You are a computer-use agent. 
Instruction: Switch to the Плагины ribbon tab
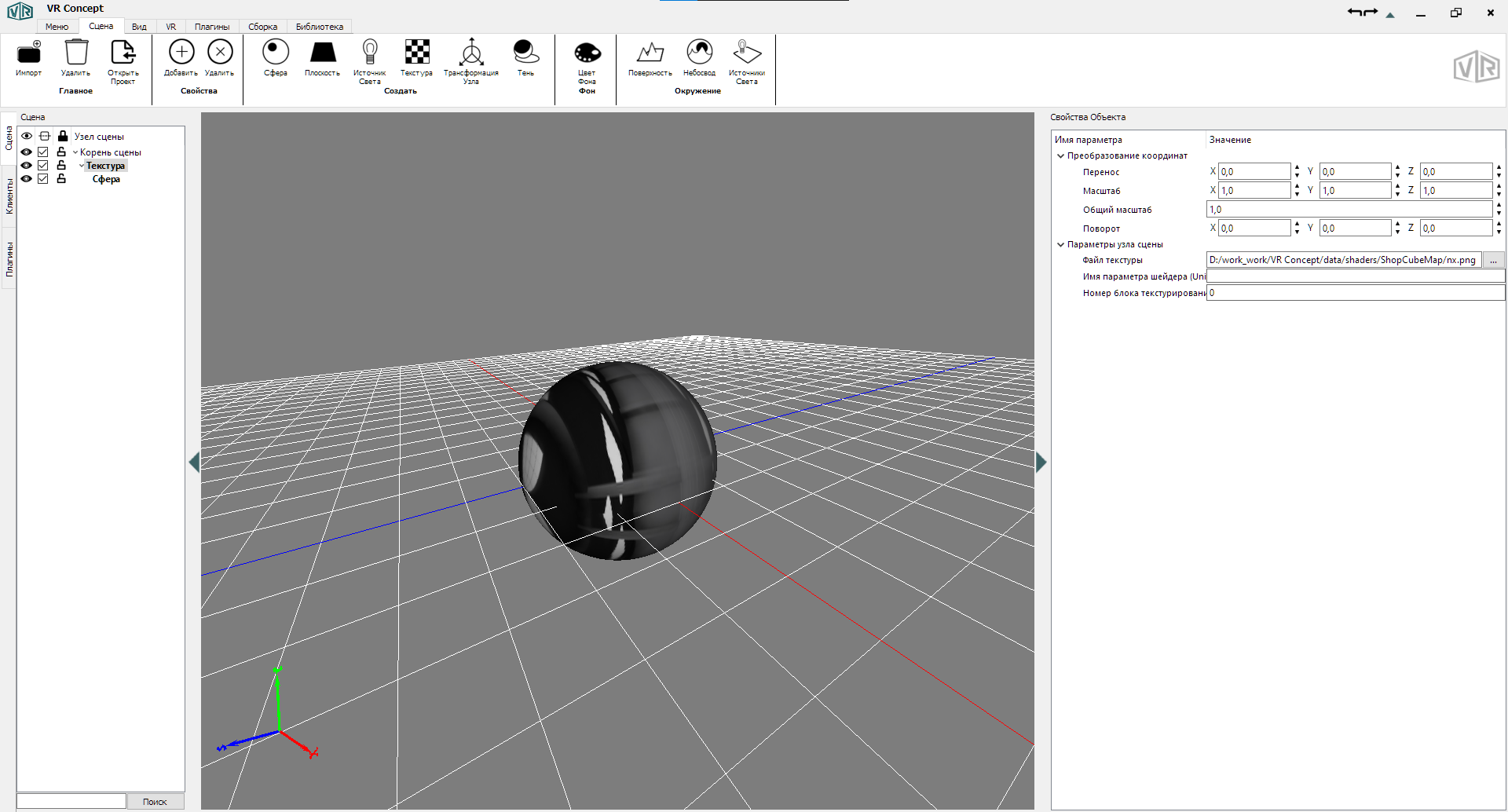[x=212, y=27]
